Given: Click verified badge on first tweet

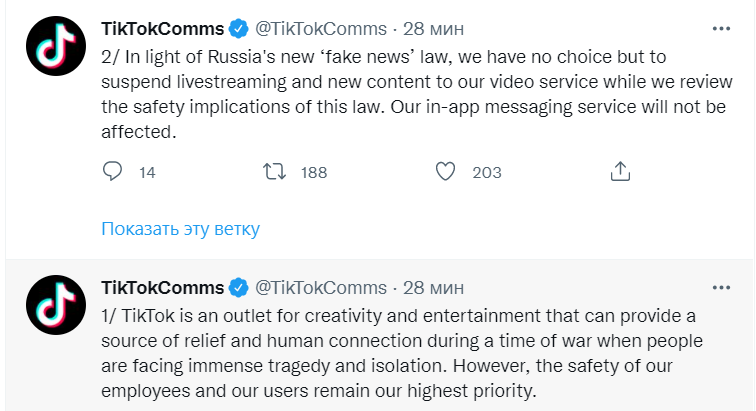Looking at the screenshot, I should pos(239,25).
